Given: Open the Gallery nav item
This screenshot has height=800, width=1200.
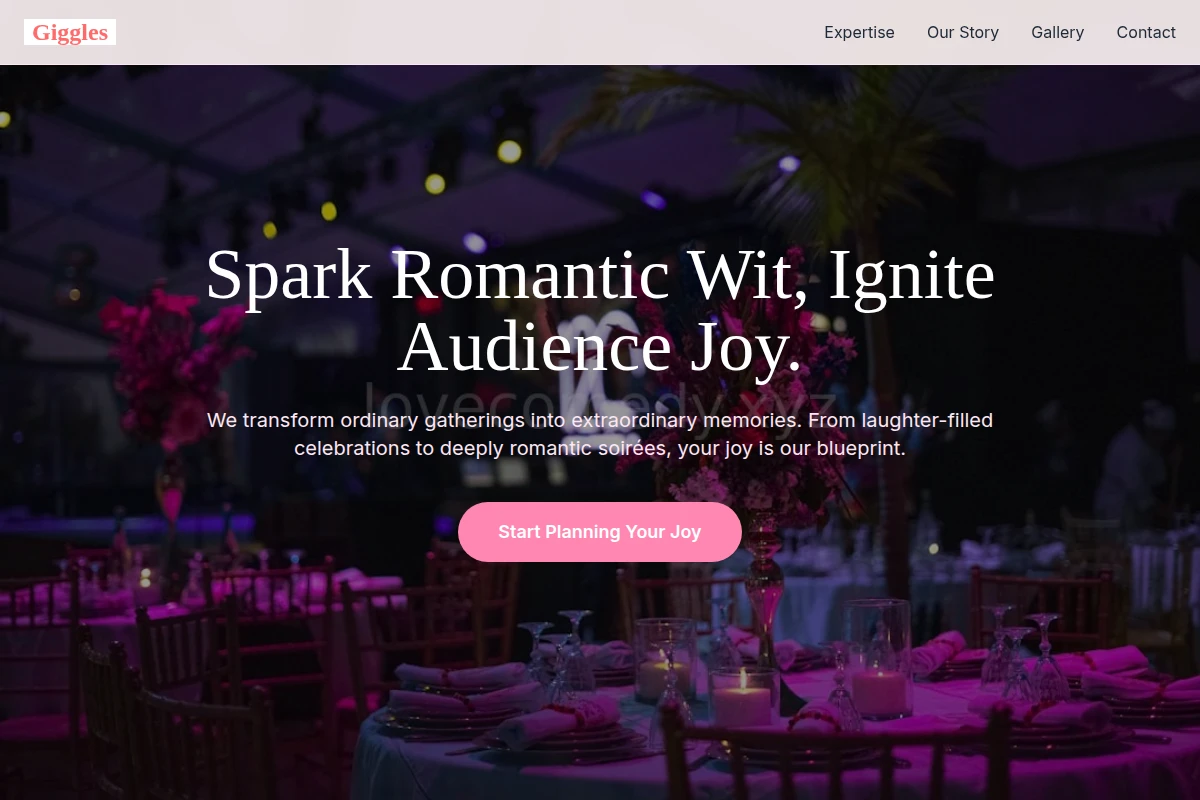Looking at the screenshot, I should pyautogui.click(x=1058, y=32).
